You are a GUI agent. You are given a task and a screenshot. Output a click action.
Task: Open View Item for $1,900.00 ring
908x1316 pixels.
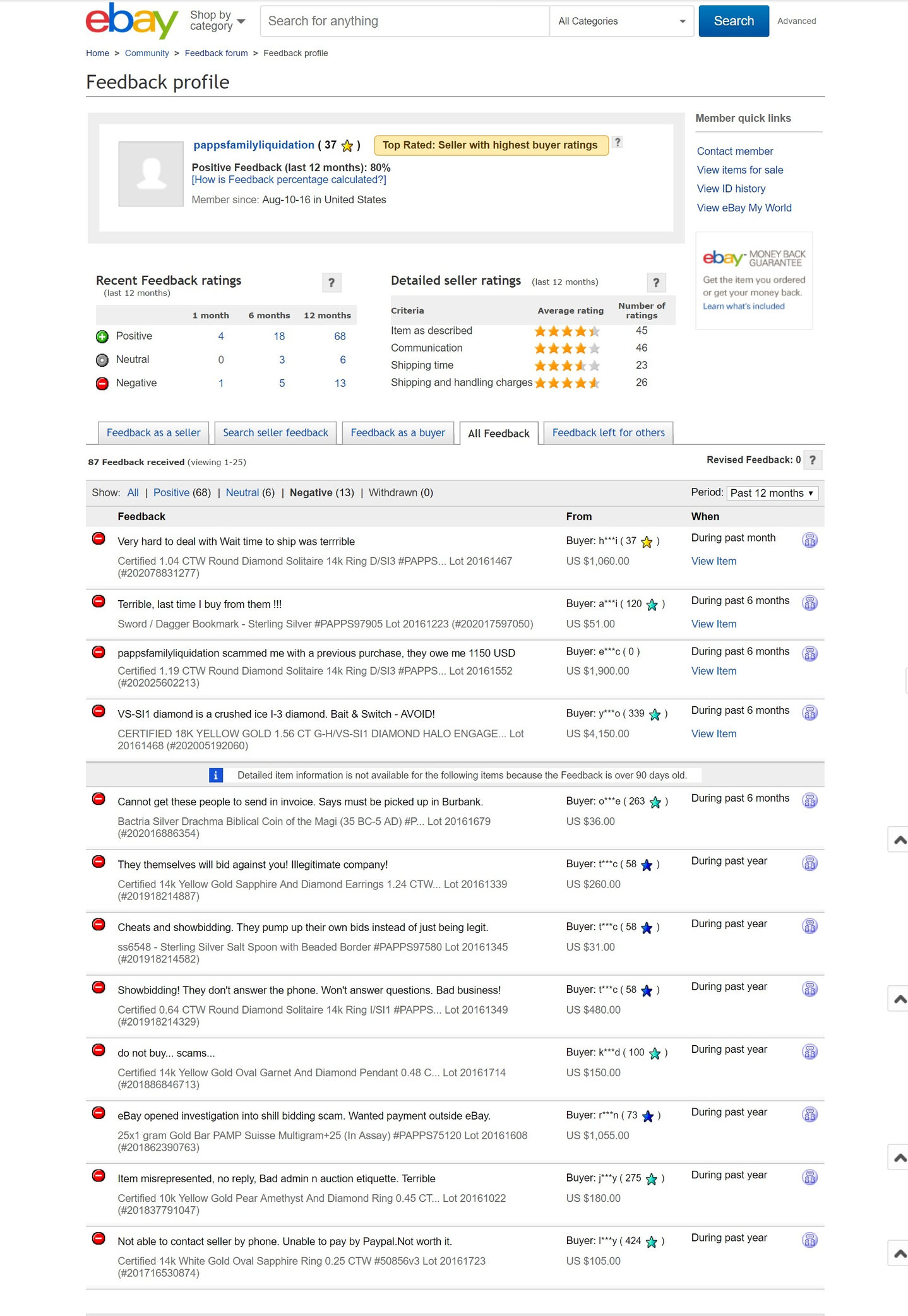pyautogui.click(x=714, y=671)
